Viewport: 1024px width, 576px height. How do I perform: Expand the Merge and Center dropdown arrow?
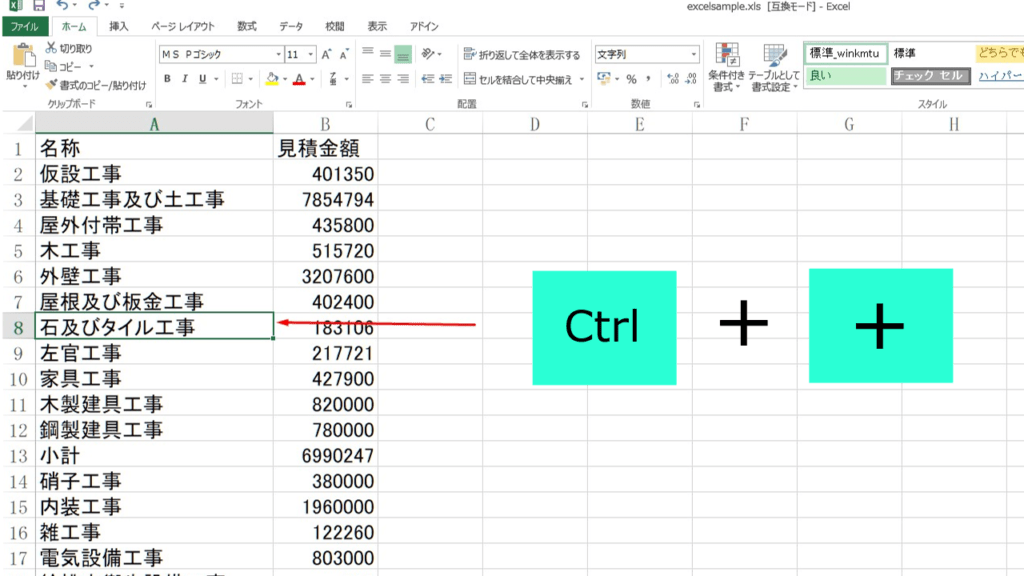click(581, 79)
